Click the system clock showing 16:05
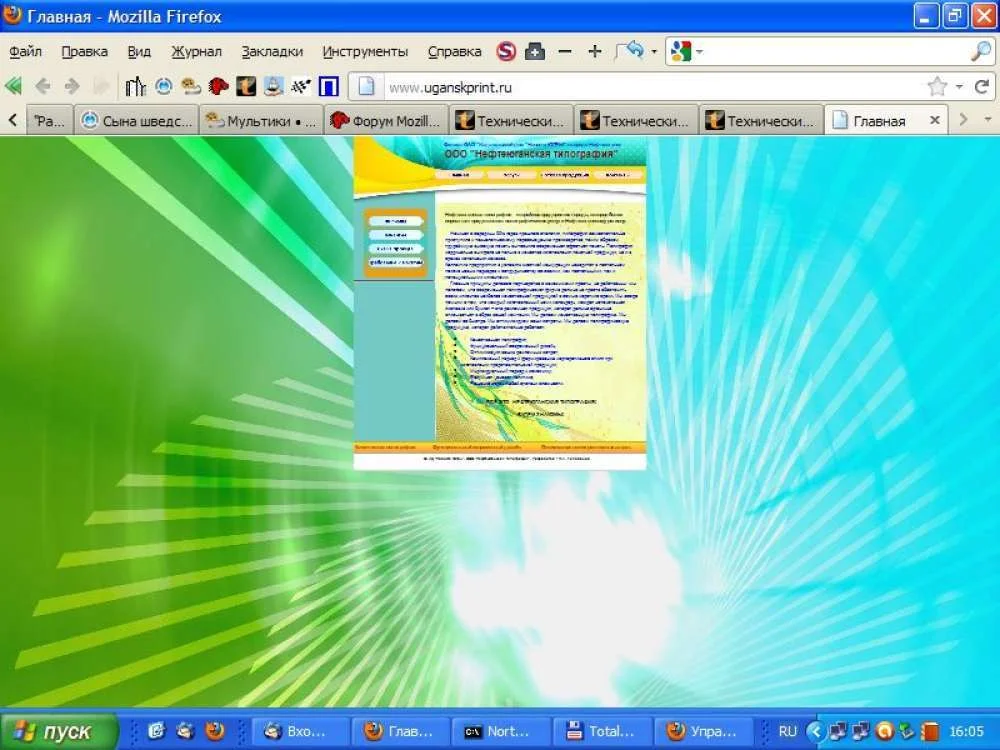 click(x=967, y=731)
